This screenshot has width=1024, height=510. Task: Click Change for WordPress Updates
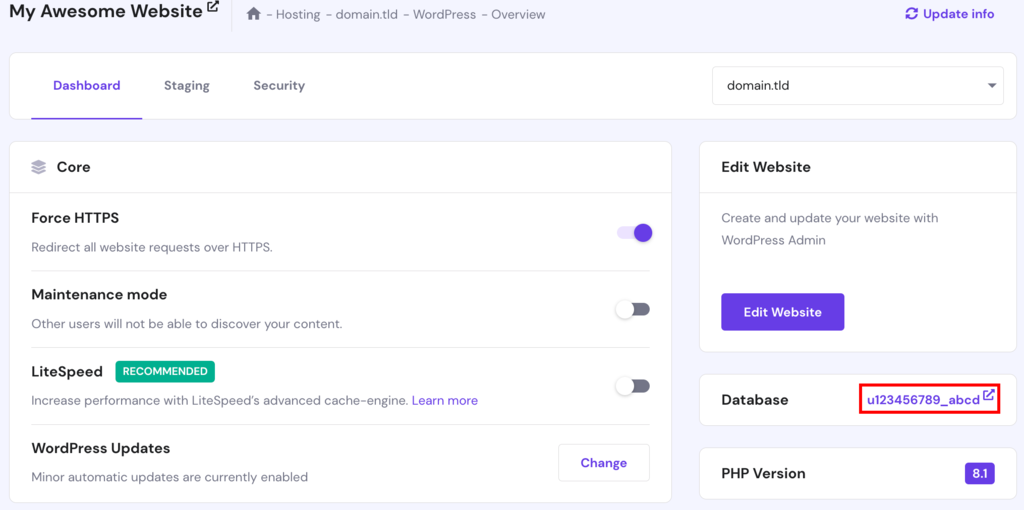coord(604,463)
